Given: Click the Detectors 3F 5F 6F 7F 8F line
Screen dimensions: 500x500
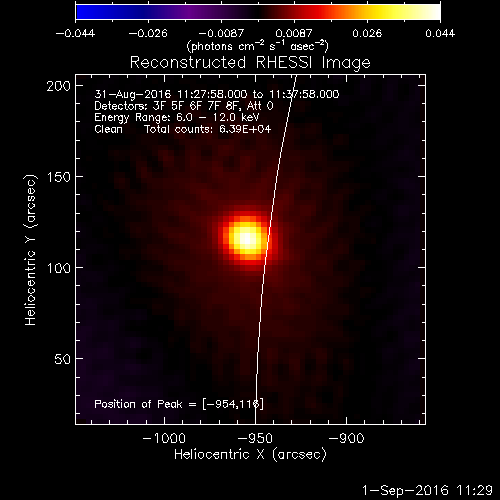Looking at the screenshot, I should 184,106.
